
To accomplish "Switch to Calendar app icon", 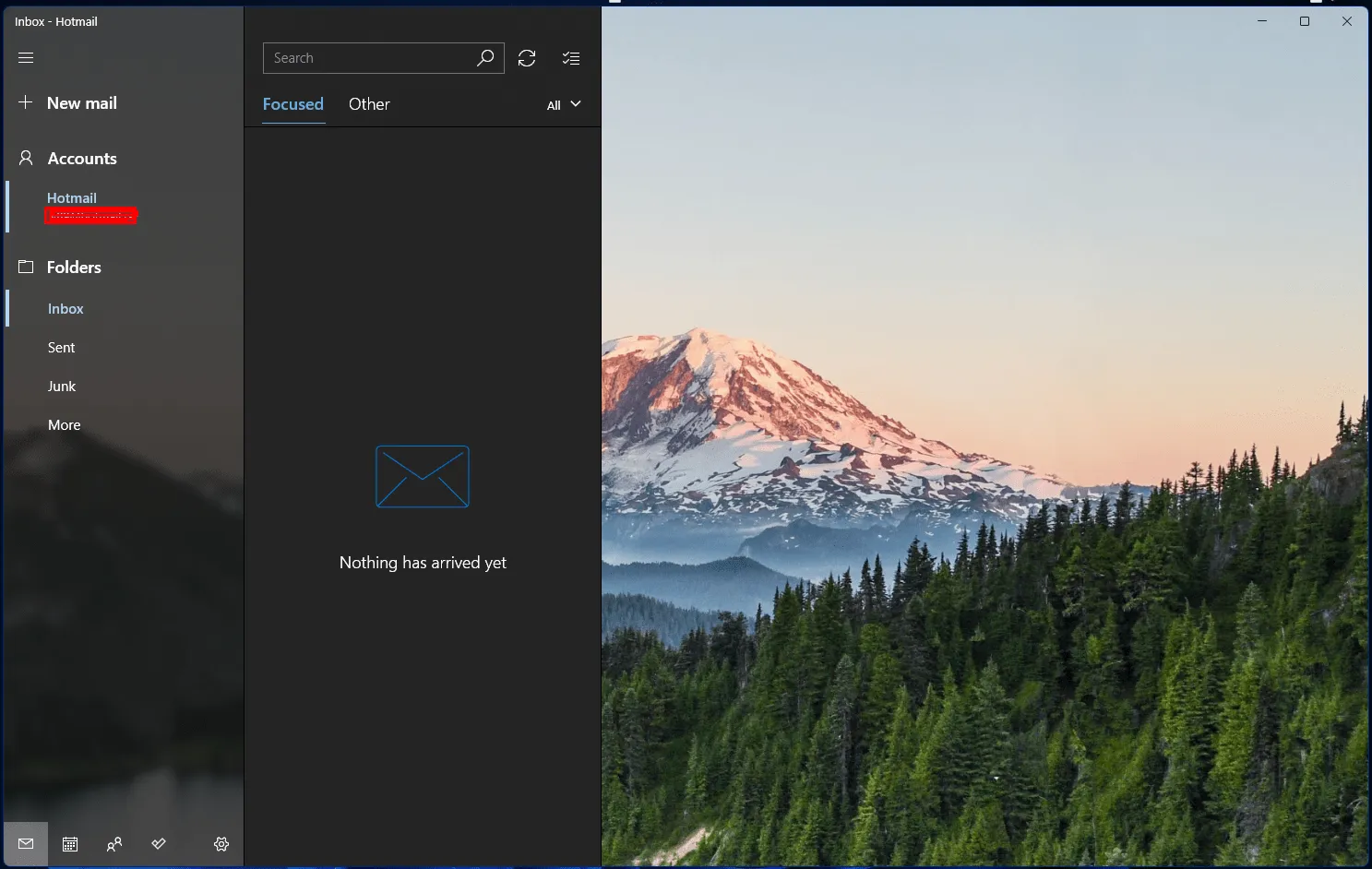I will click(x=70, y=844).
